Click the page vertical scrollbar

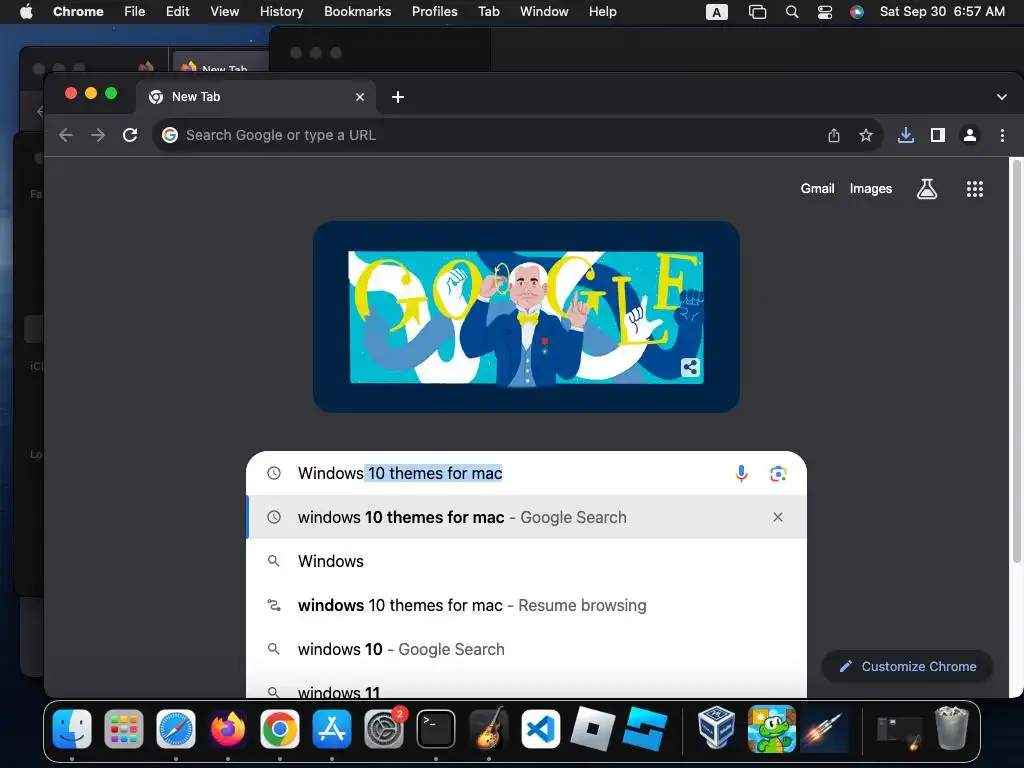pyautogui.click(x=1016, y=359)
